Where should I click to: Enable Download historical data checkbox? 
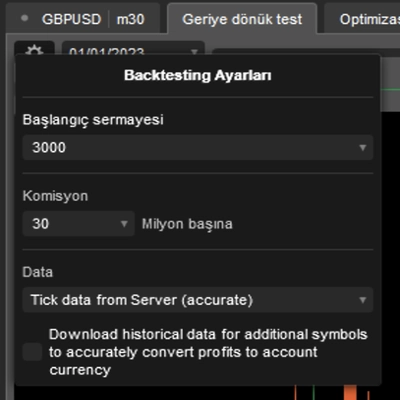[x=32, y=352]
